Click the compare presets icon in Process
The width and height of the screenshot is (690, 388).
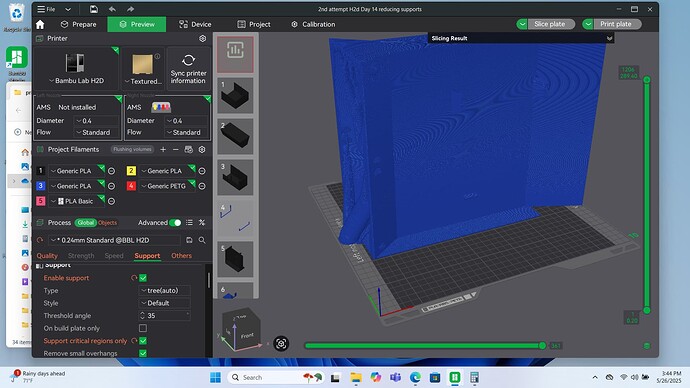(202, 223)
